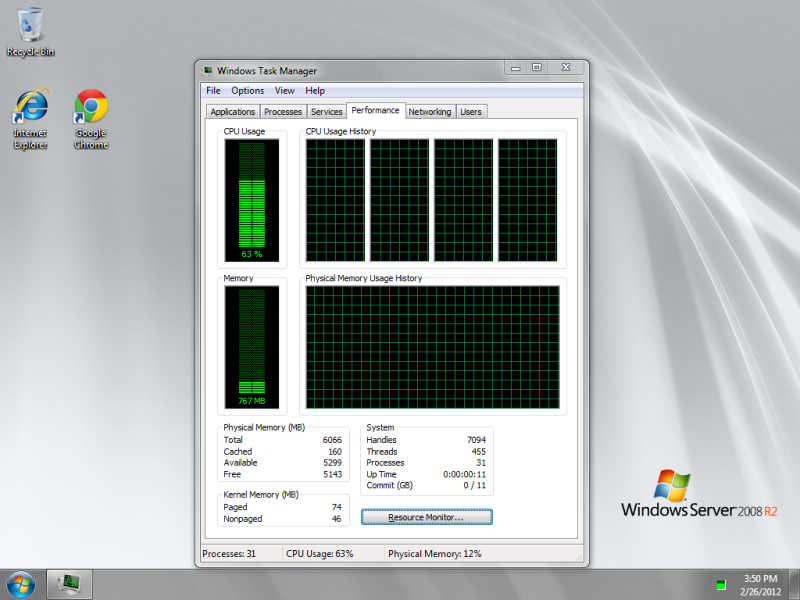Select the Networking tab
This screenshot has height=600, width=800.
point(430,112)
